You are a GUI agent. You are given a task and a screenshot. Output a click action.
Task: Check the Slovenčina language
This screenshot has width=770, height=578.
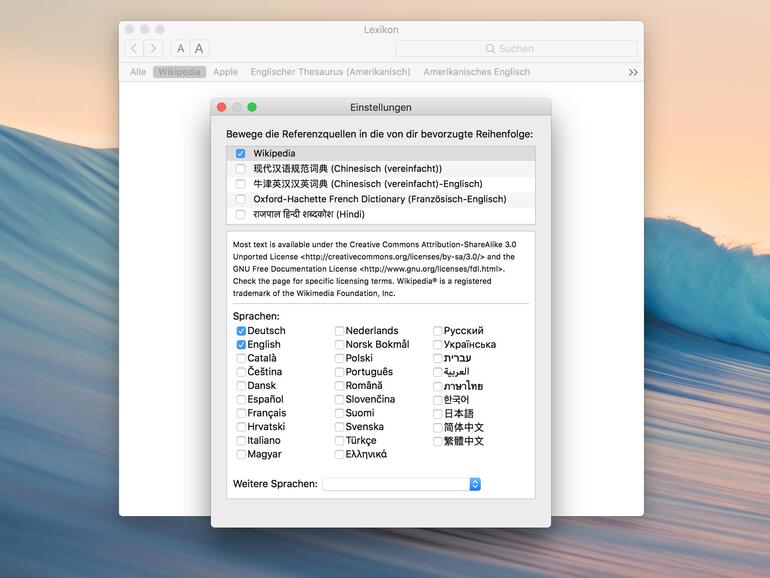pyautogui.click(x=339, y=399)
